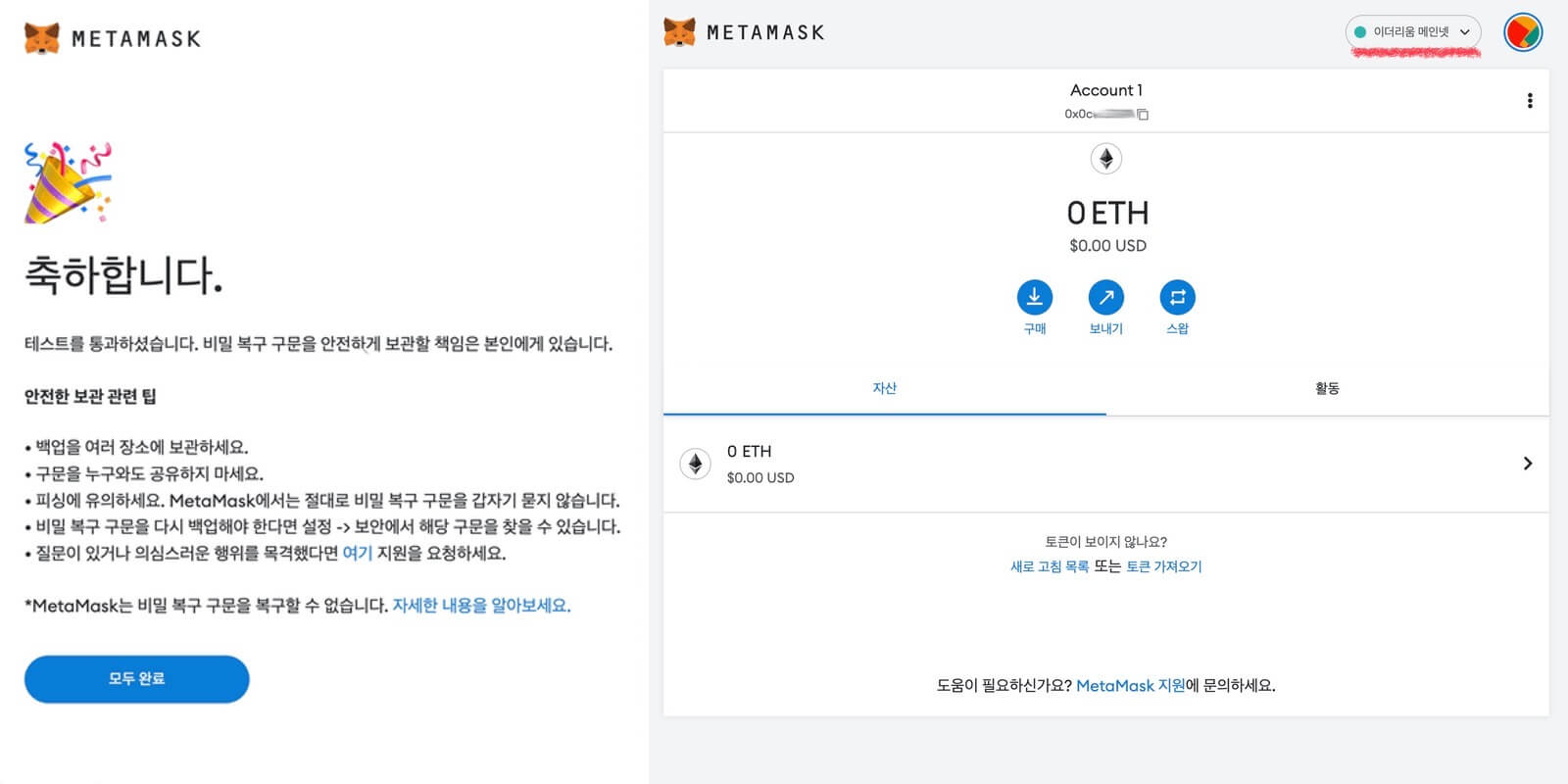The image size is (1568, 784).
Task: Click the Account 1 name
Action: [1106, 90]
